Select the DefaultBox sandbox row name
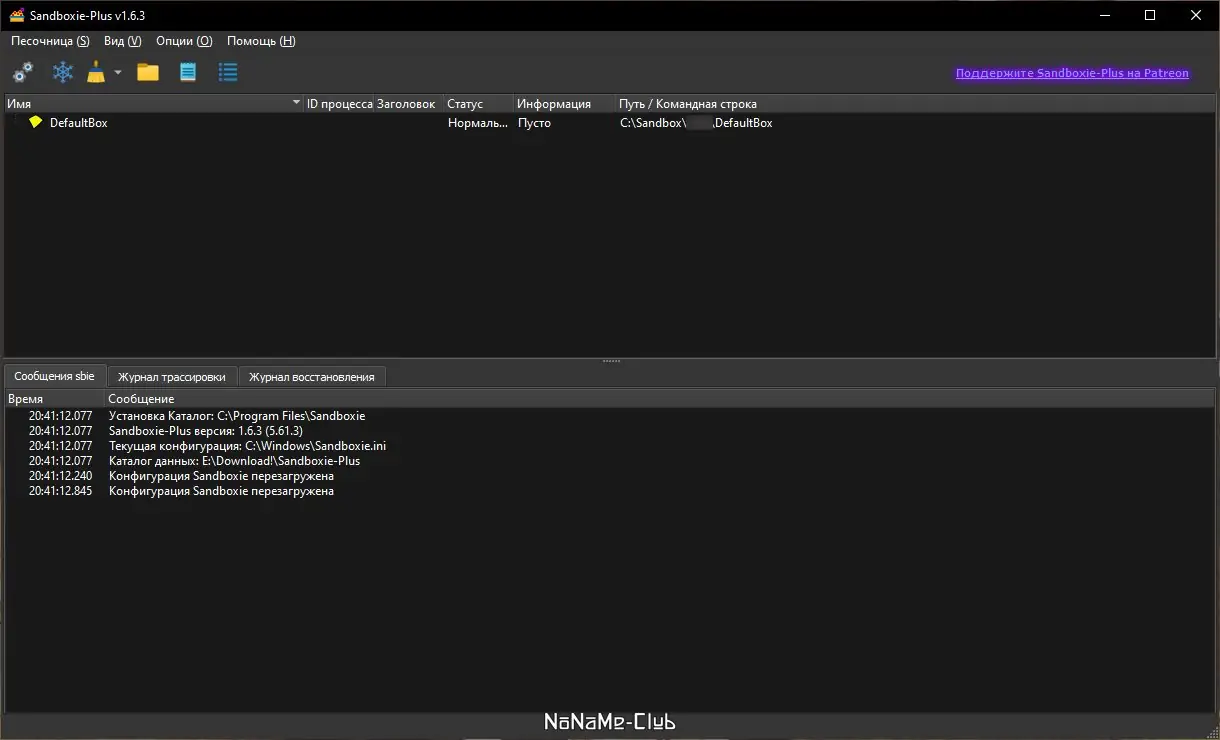The image size is (1220, 740). pyautogui.click(x=78, y=123)
